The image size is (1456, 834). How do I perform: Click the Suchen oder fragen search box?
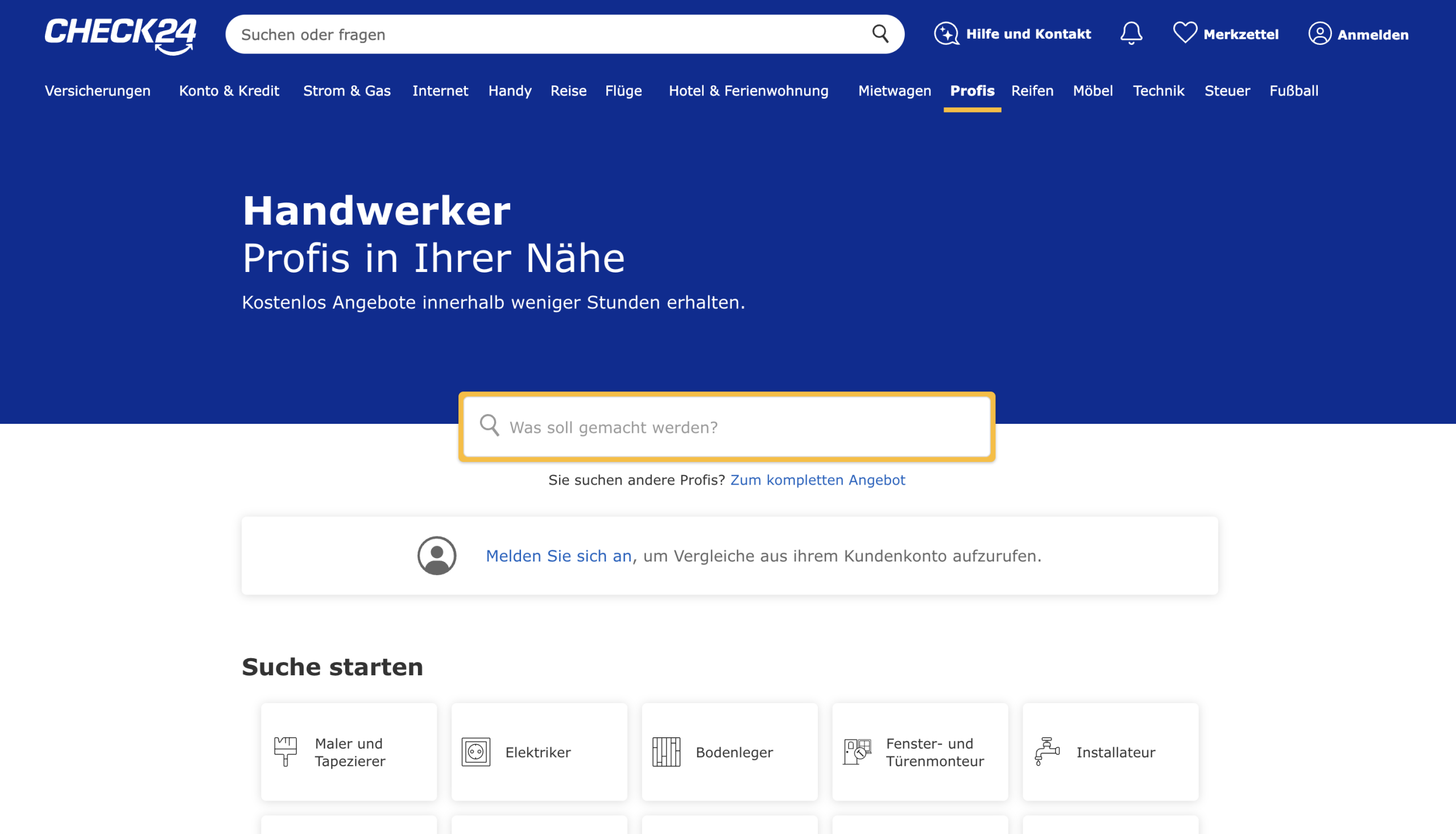(515, 34)
